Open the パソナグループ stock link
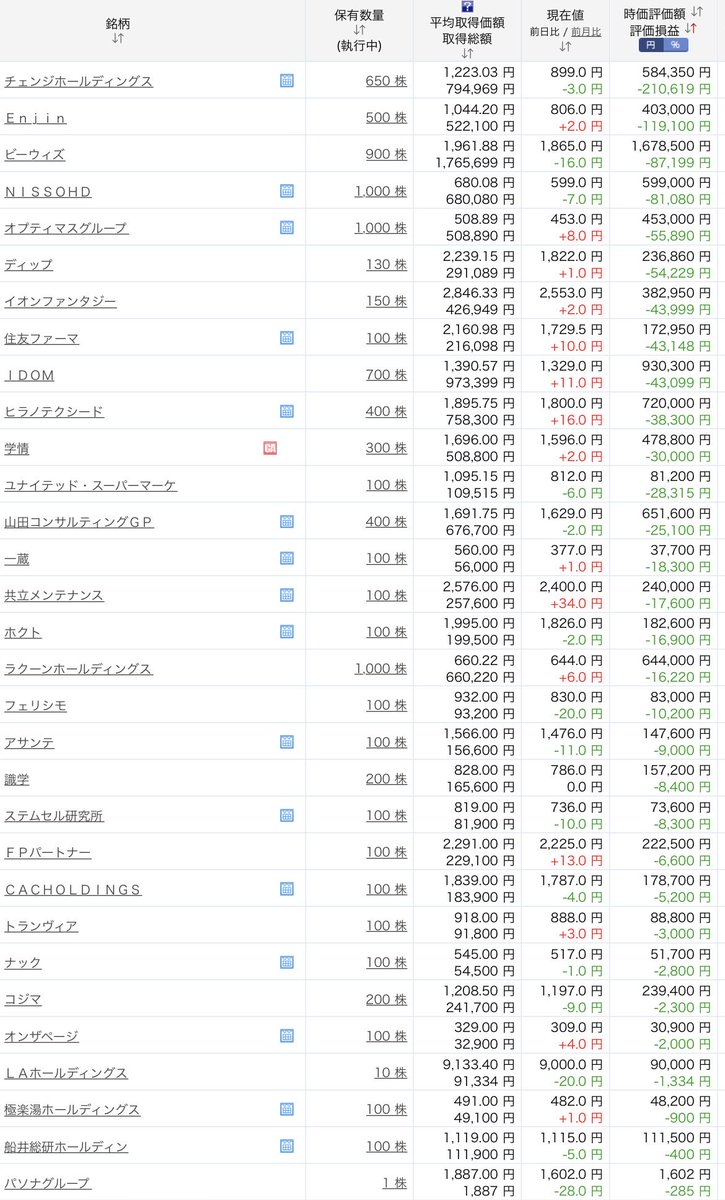This screenshot has width=725, height=1200. 47,1183
